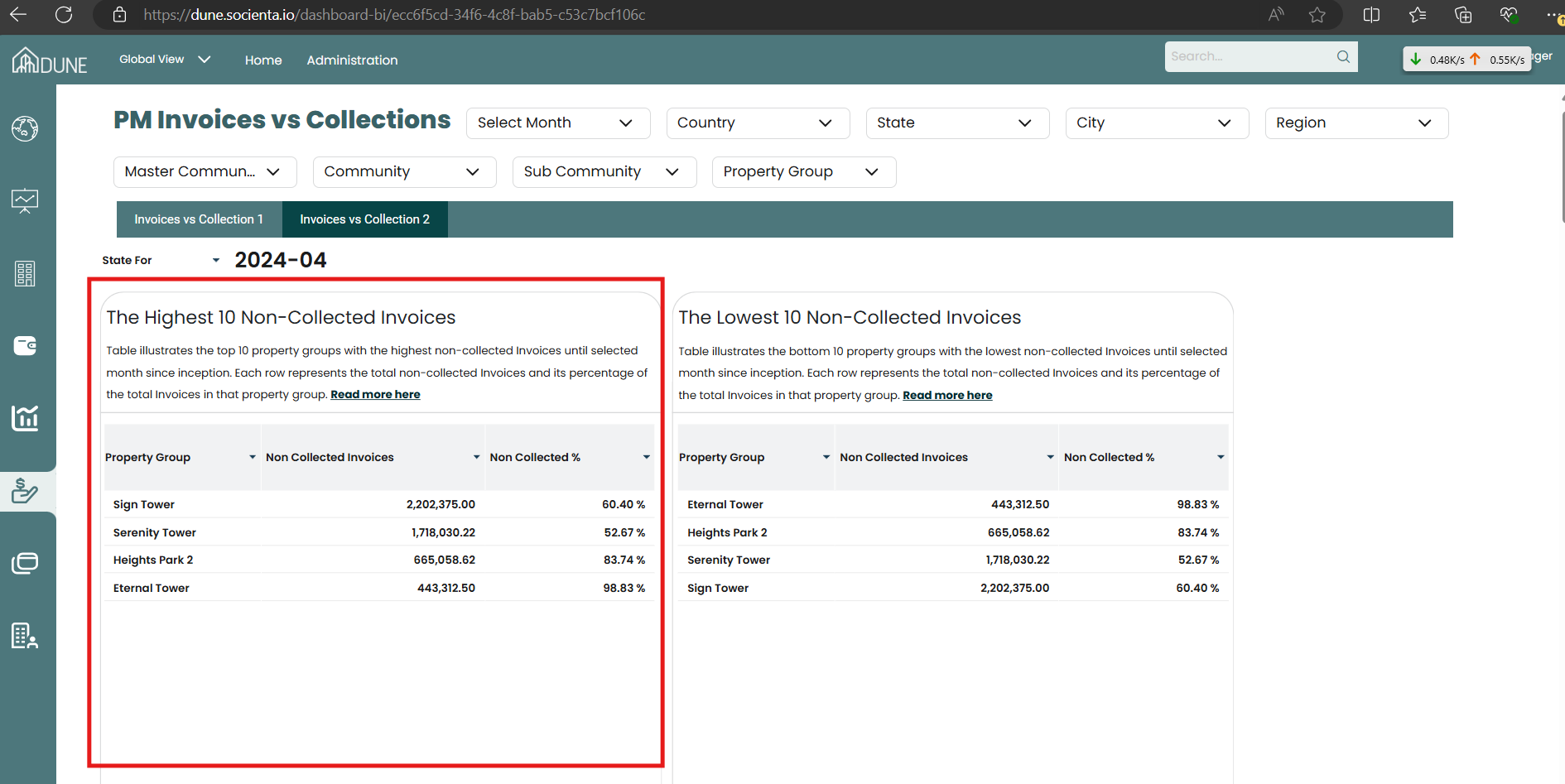Go to Home menu

tap(263, 60)
